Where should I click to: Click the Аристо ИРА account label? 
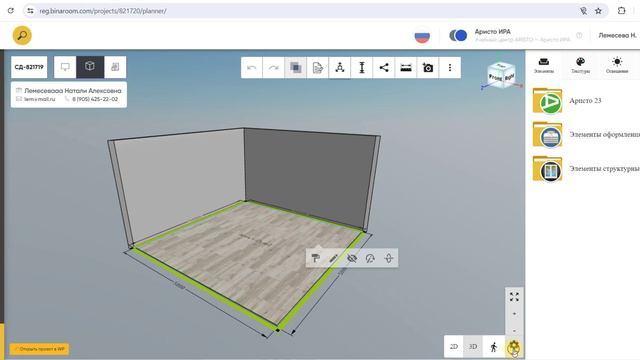[x=492, y=31]
